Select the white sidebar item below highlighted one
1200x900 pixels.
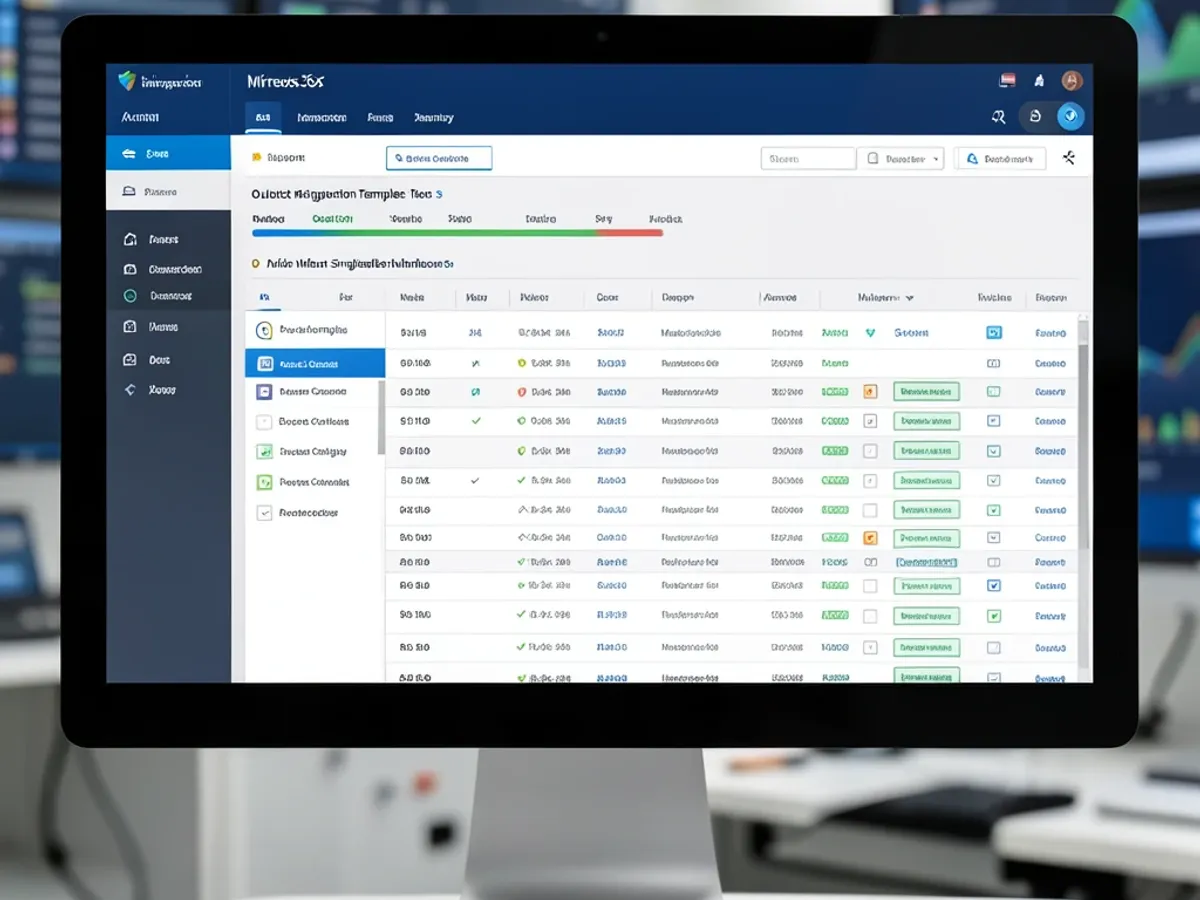pyautogui.click(x=168, y=191)
